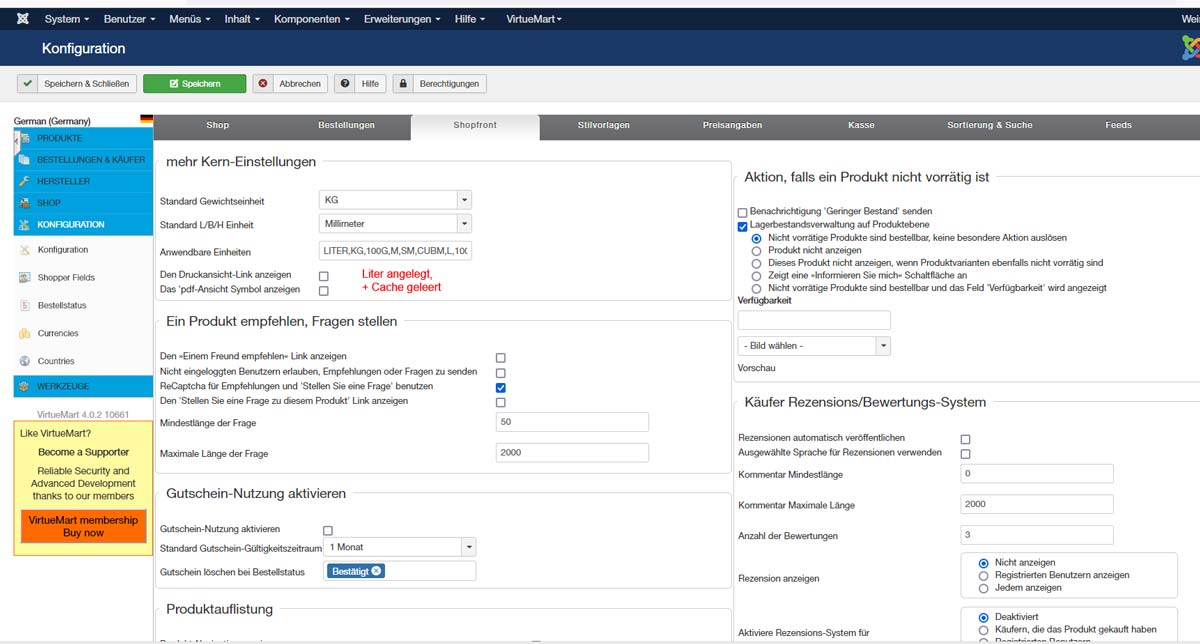This screenshot has height=644, width=1200.
Task: Click the Konfiguration wrench icon in sidebar
Action: [x=25, y=250]
